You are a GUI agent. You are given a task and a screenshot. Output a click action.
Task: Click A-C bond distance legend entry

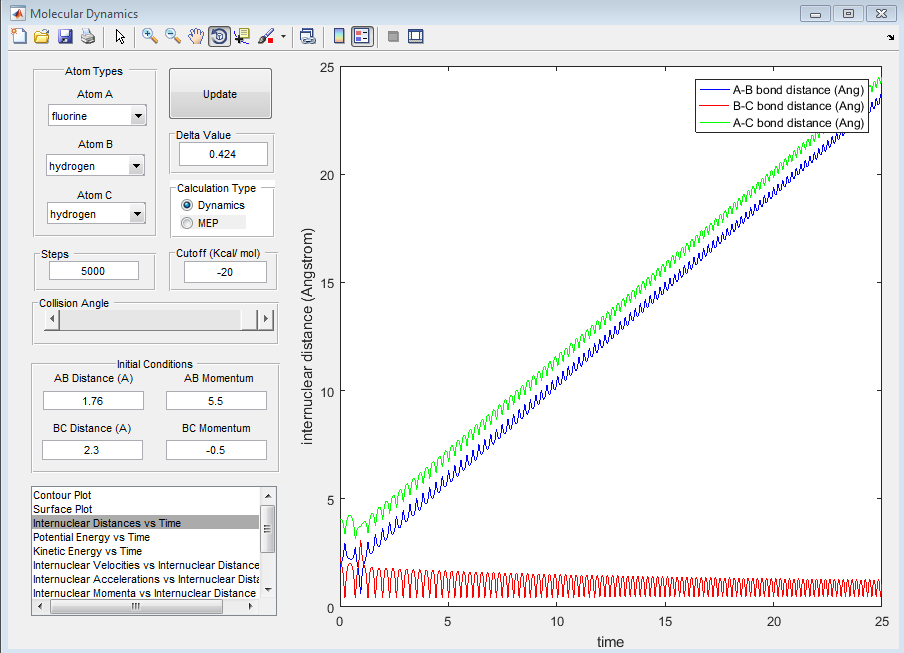pyautogui.click(x=782, y=123)
